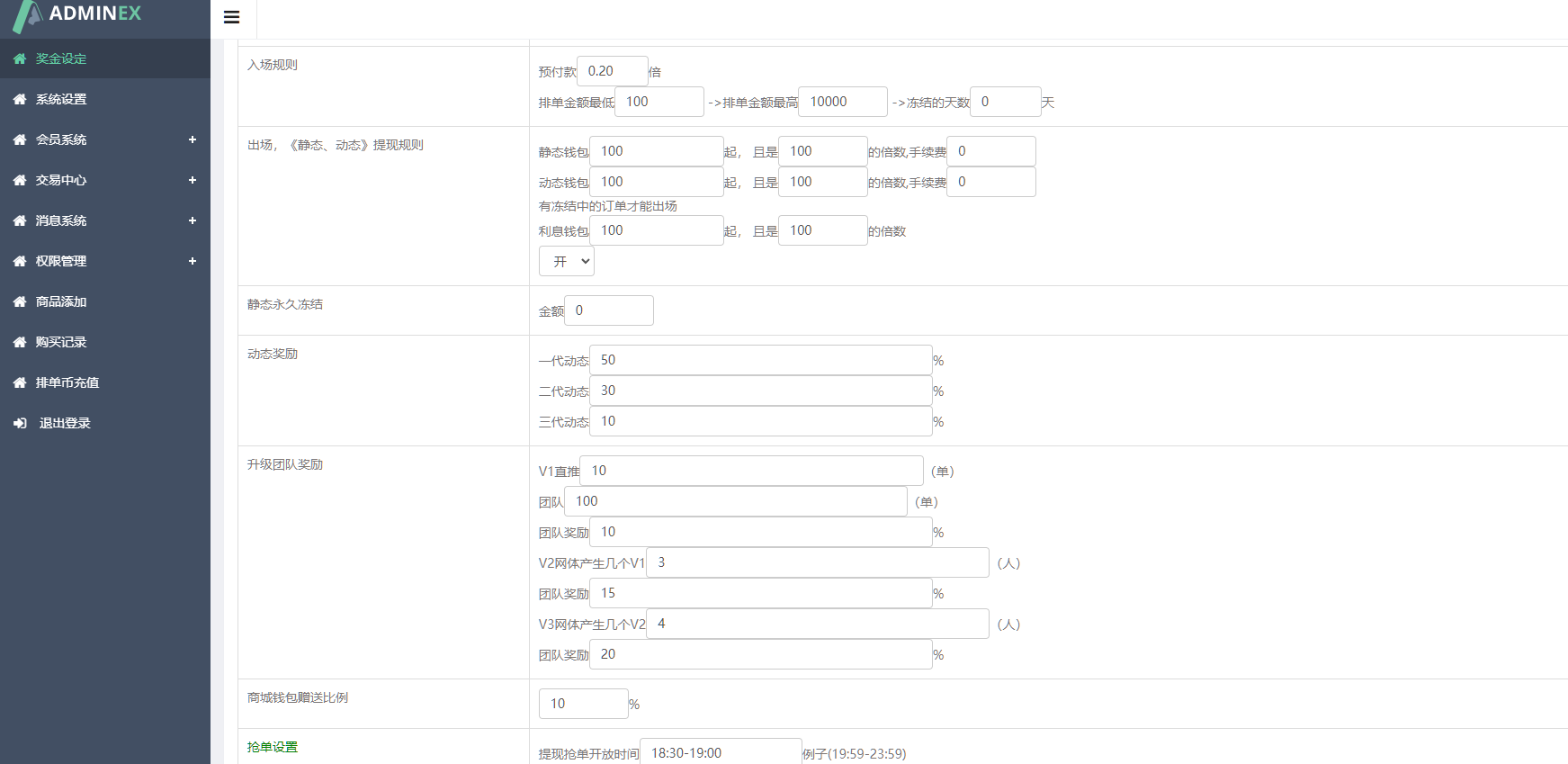This screenshot has height=764, width=1568.
Task: Click home icon beside 排单币充值
Action: (x=20, y=383)
